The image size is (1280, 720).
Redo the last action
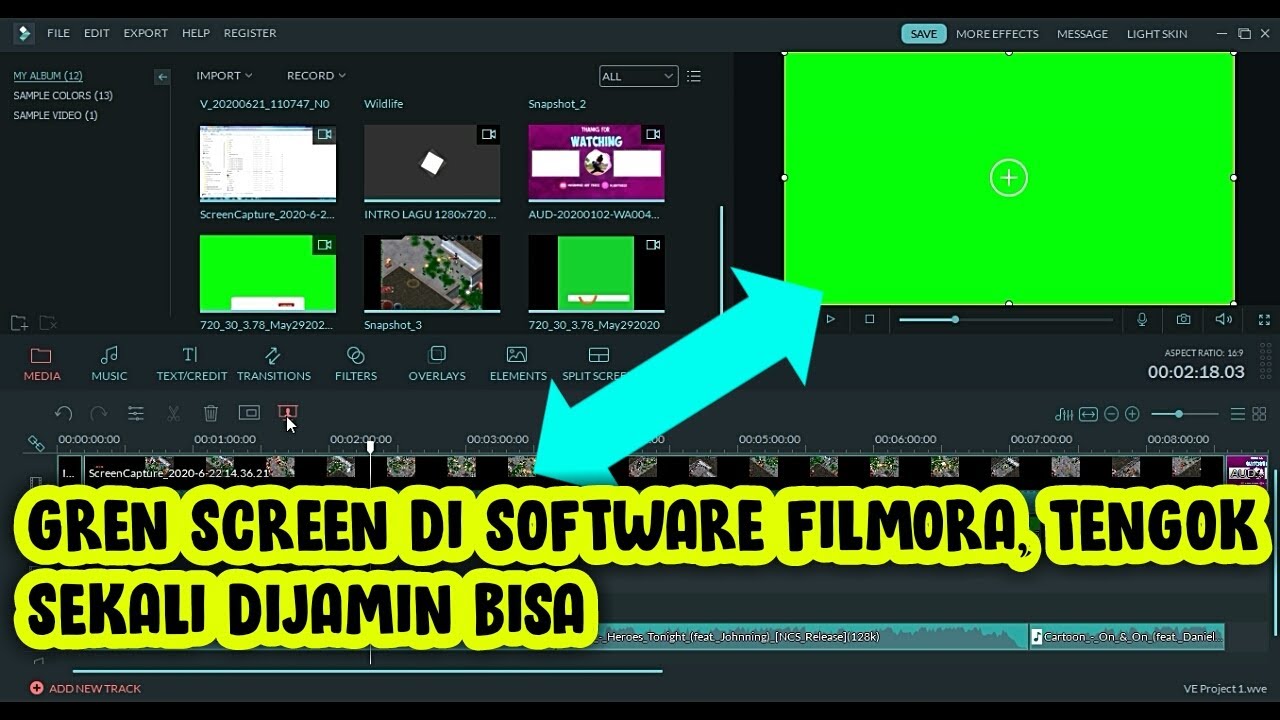pos(99,413)
